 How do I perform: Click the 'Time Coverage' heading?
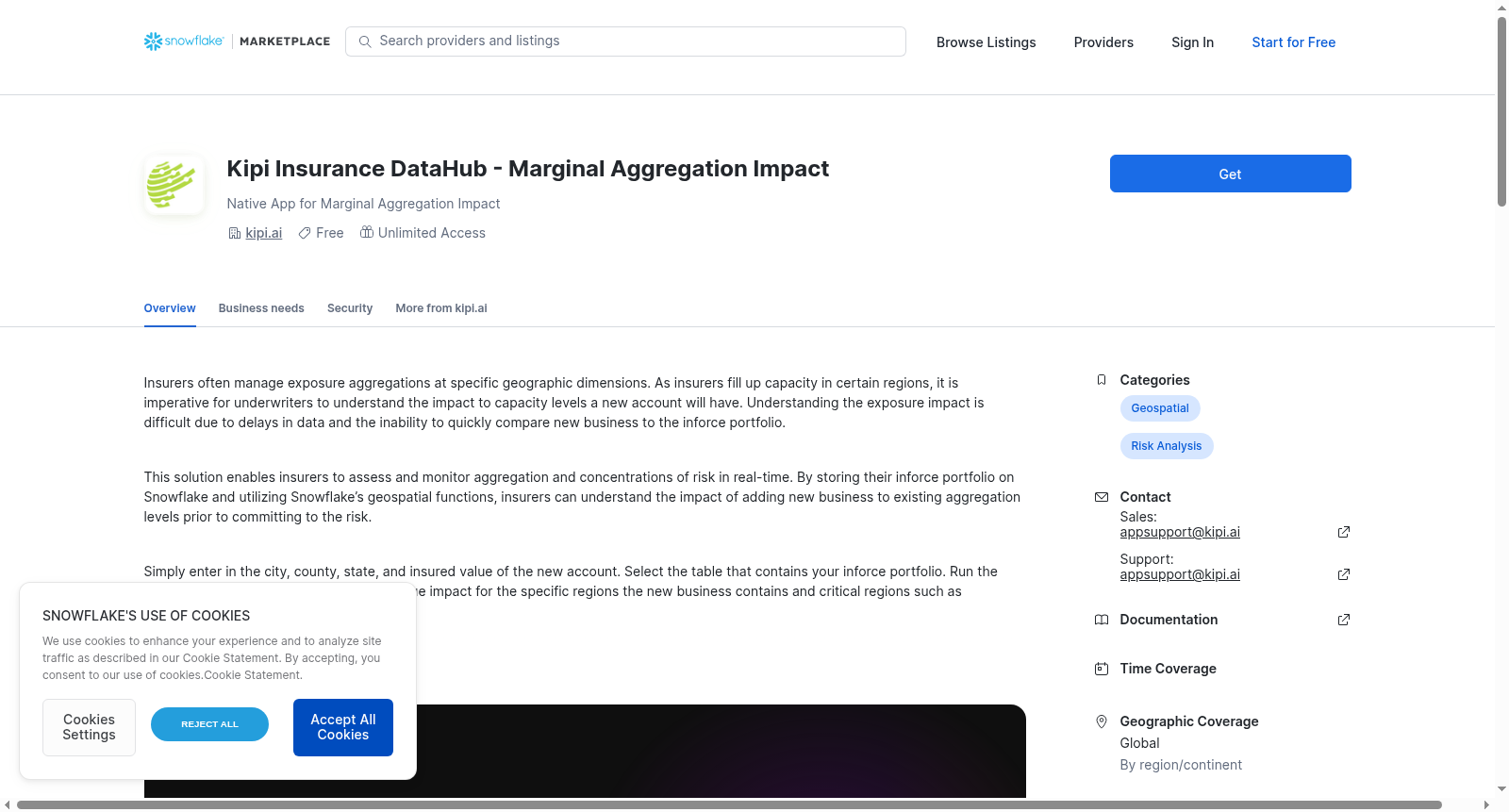[x=1168, y=669]
